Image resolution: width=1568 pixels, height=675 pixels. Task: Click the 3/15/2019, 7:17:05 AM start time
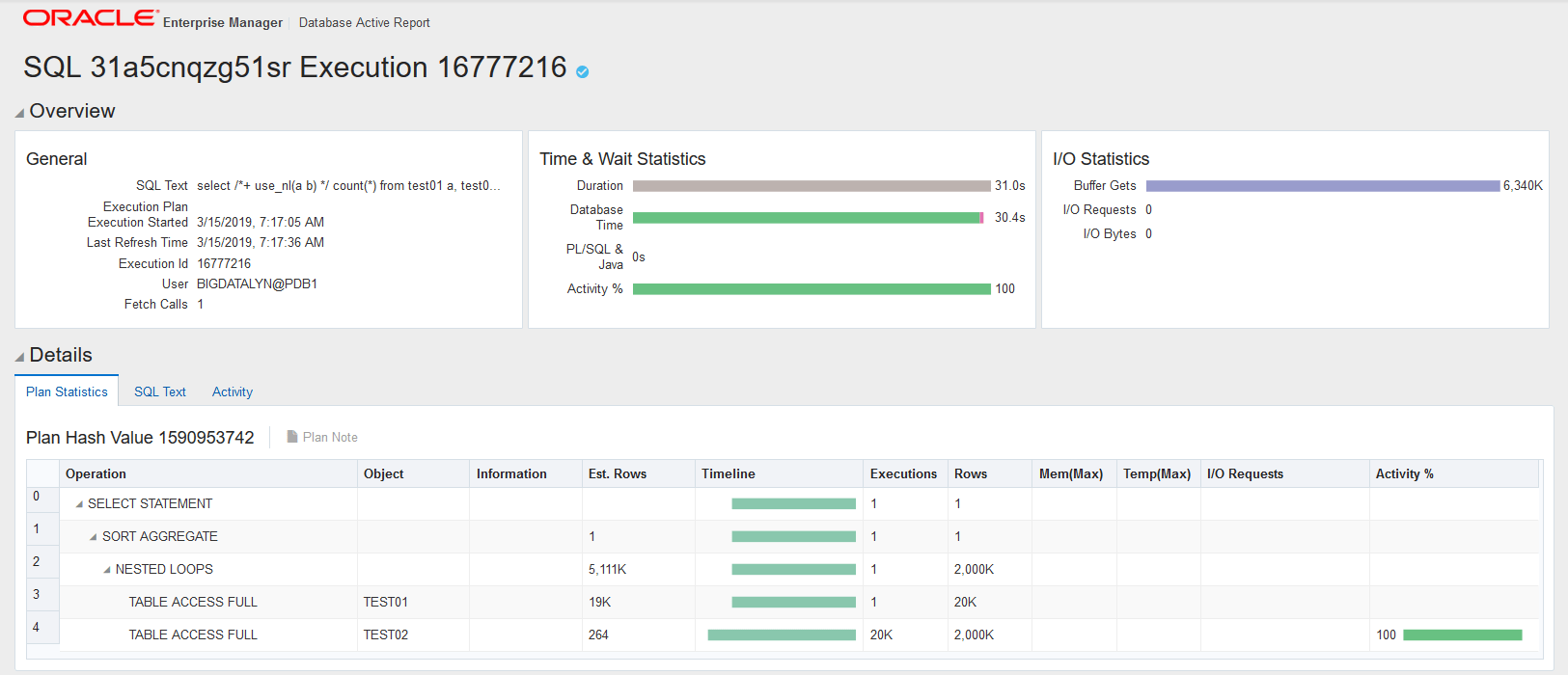pyautogui.click(x=261, y=223)
